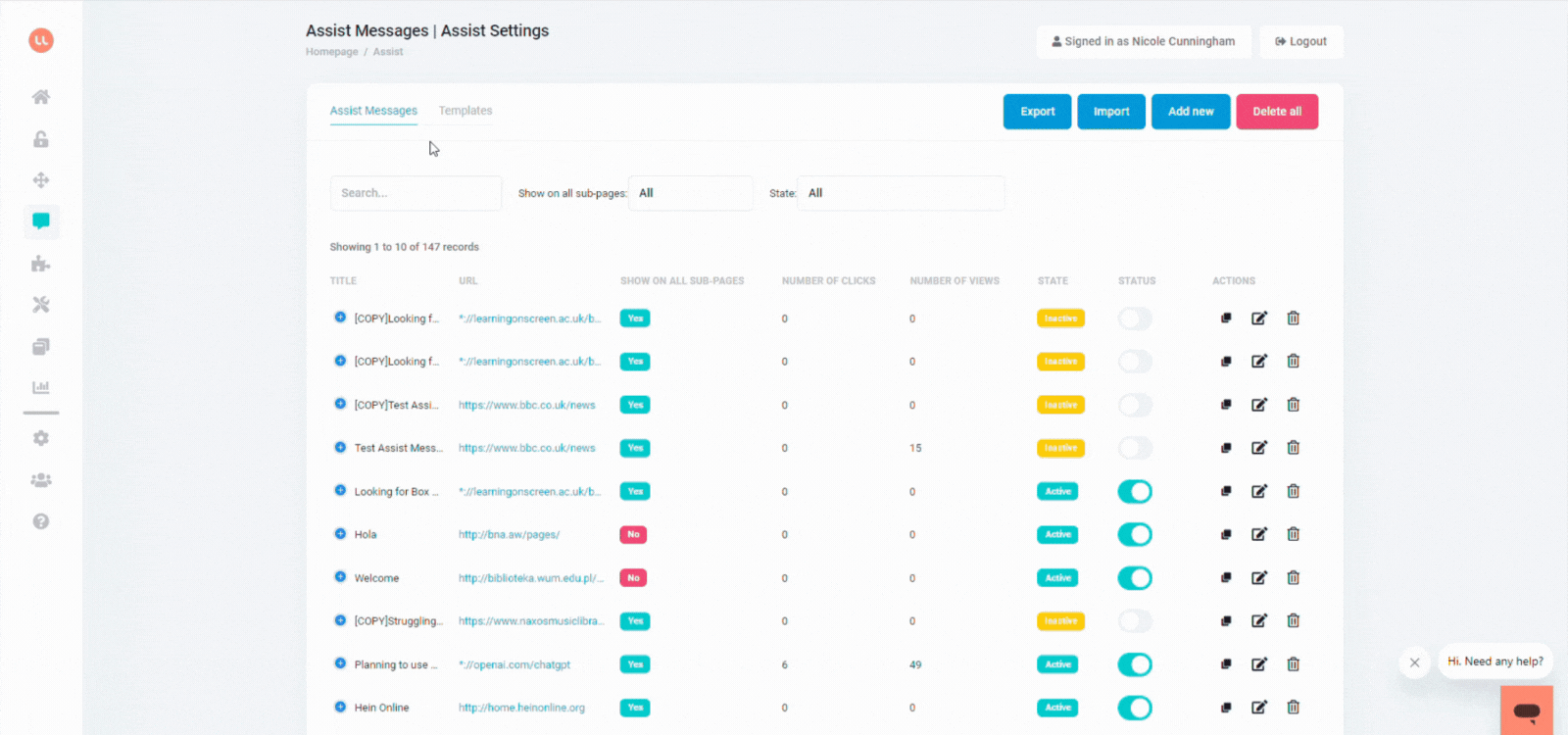Viewport: 1568px width, 735px height.
Task: Enable the Test Assist Mess... status toggle
Action: tap(1135, 448)
